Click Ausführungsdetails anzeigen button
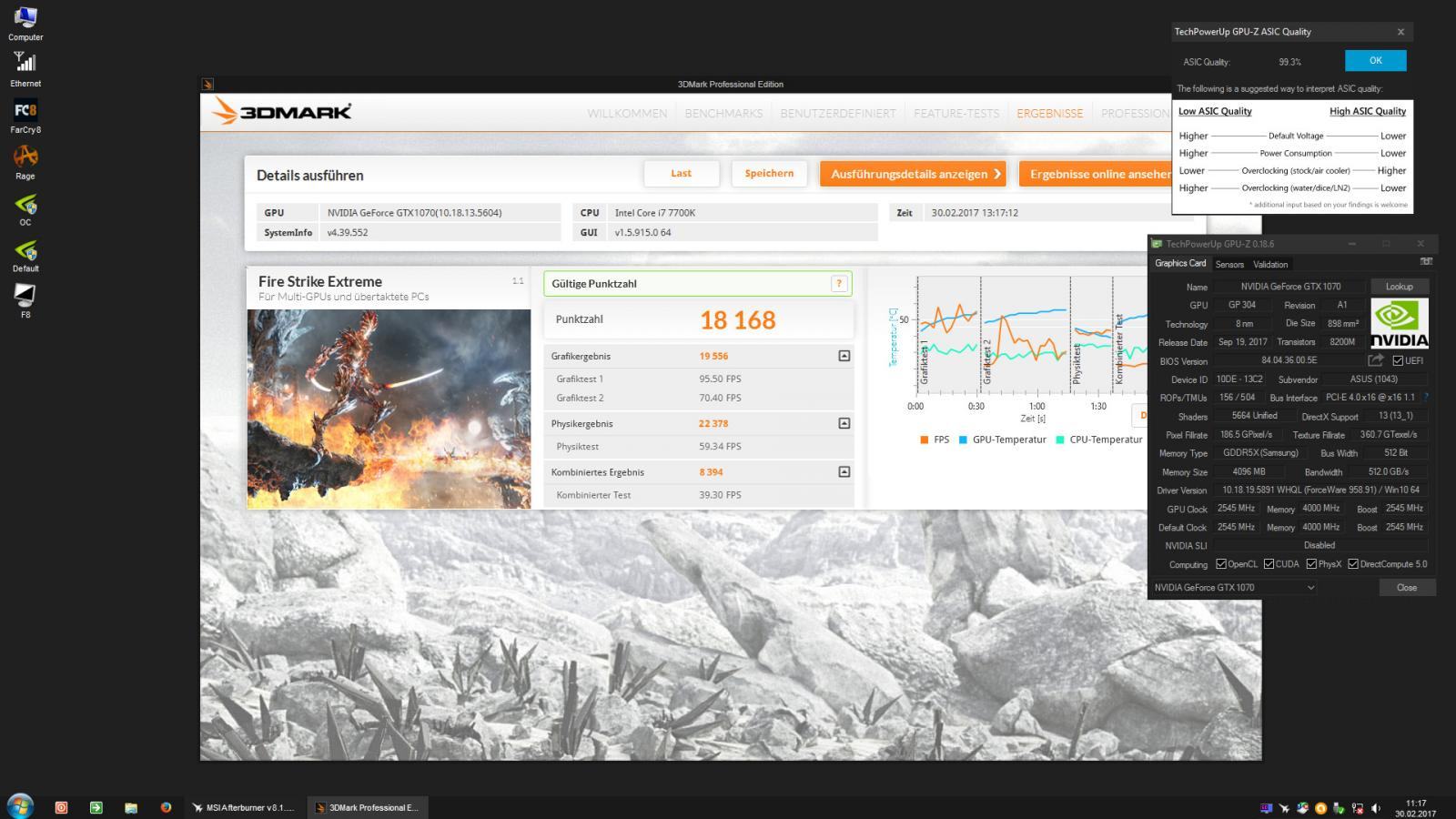This screenshot has width=1456, height=819. point(913,174)
